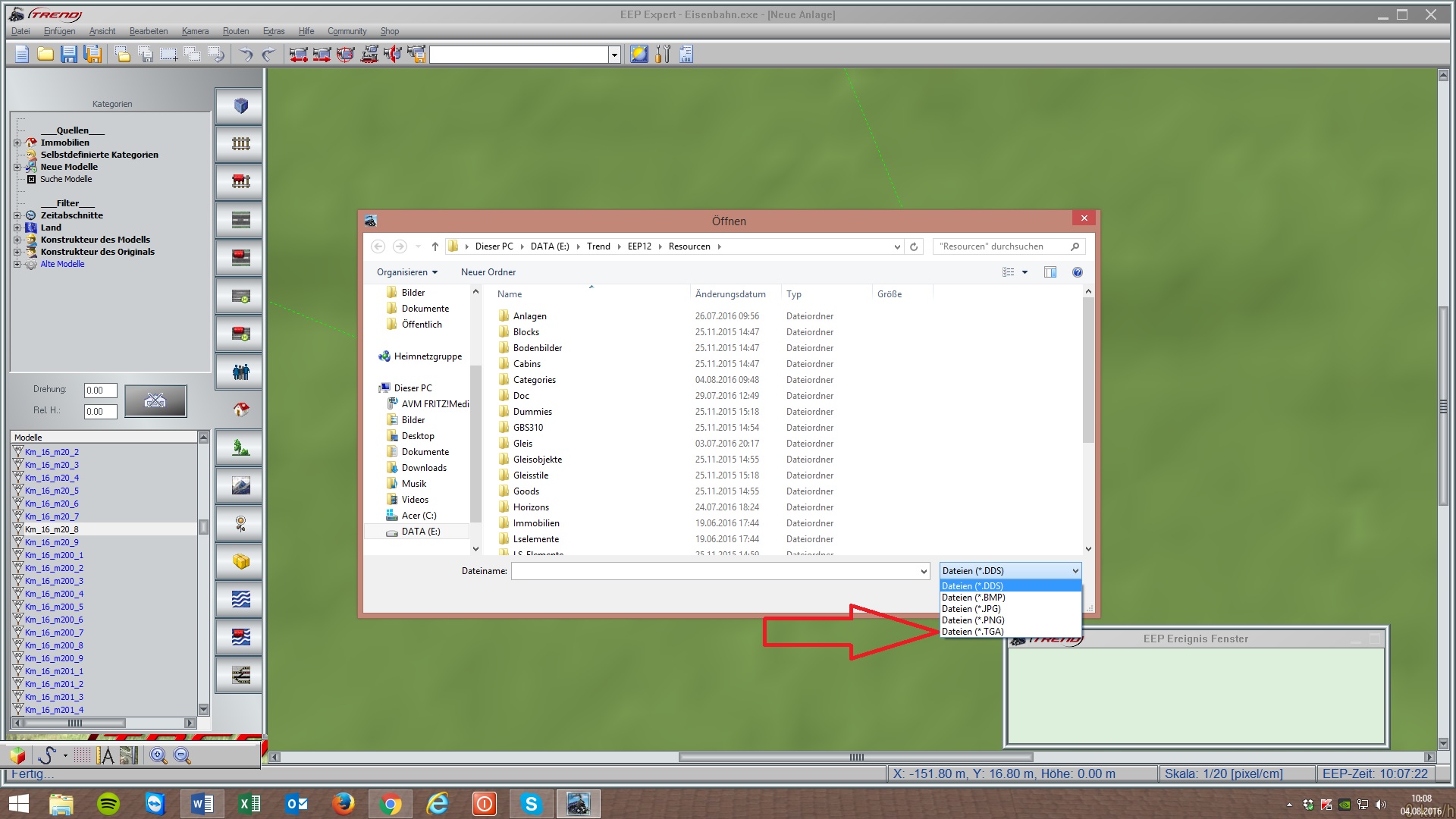Open Firefox from the Windows taskbar
The height and width of the screenshot is (819, 1456).
tap(343, 803)
